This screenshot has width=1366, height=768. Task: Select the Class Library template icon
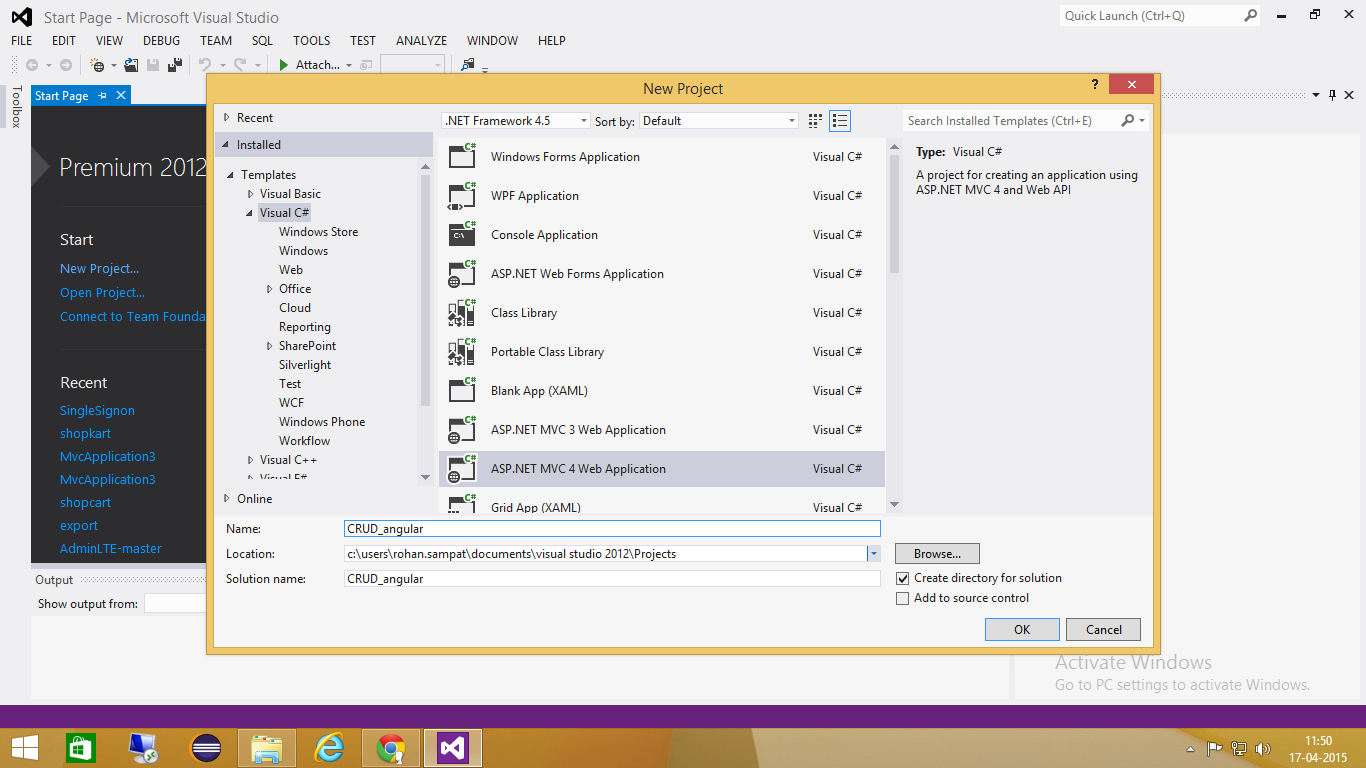462,312
